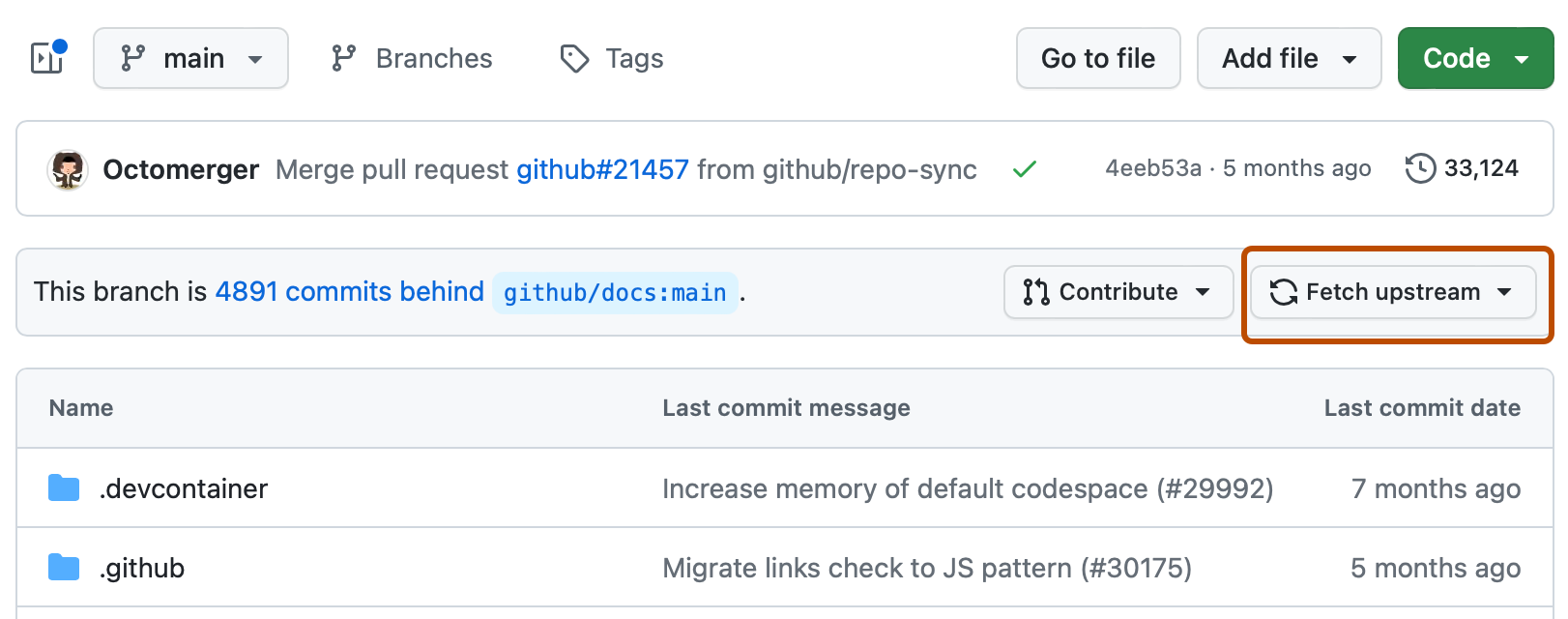Open the green Code dropdown

[1475, 58]
